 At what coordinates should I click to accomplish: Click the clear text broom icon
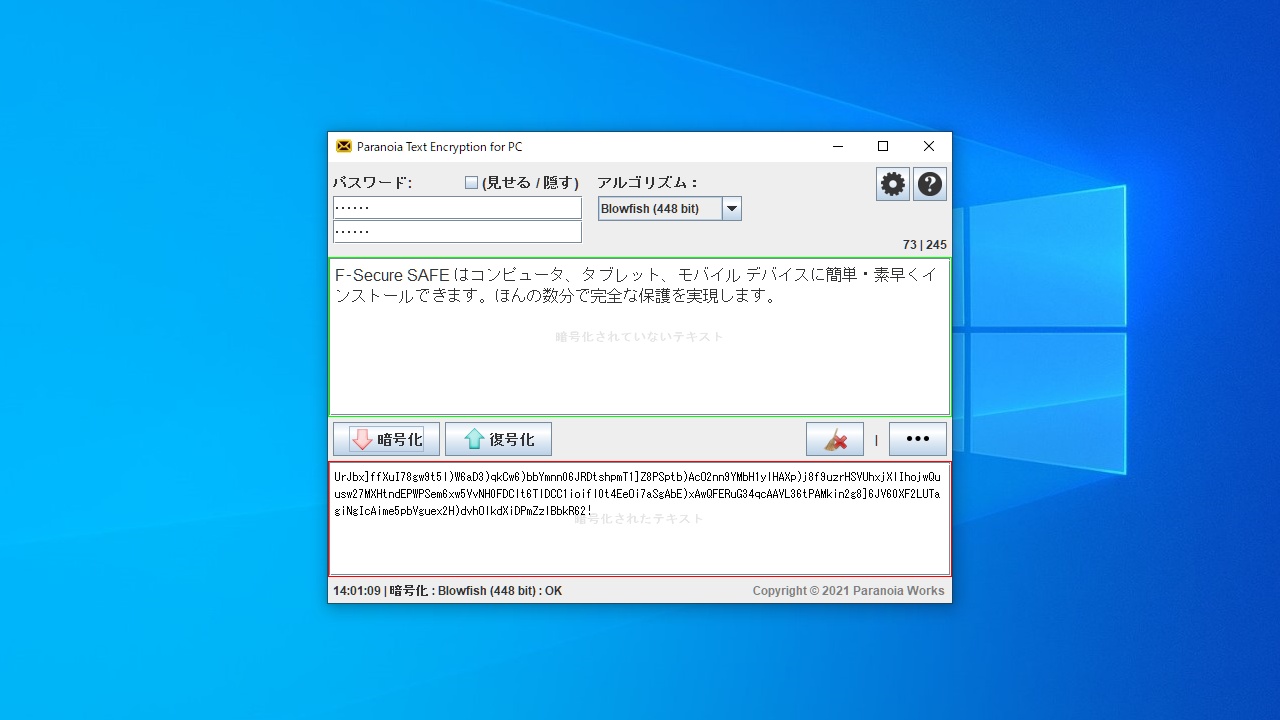coord(835,439)
